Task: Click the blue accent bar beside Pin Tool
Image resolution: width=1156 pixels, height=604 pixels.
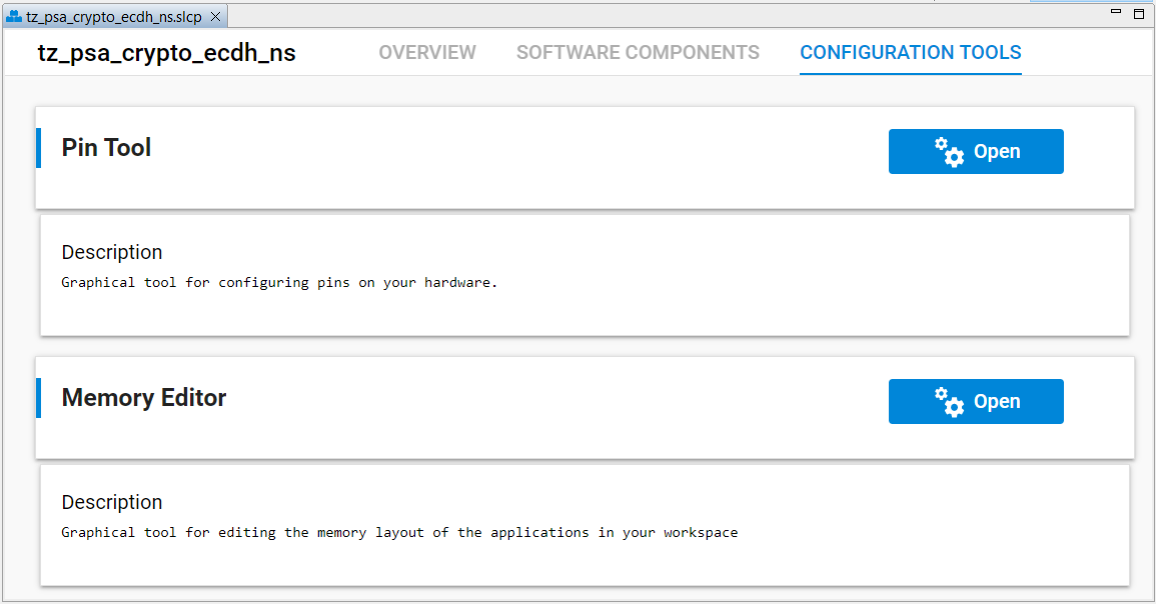Action: coord(38,147)
